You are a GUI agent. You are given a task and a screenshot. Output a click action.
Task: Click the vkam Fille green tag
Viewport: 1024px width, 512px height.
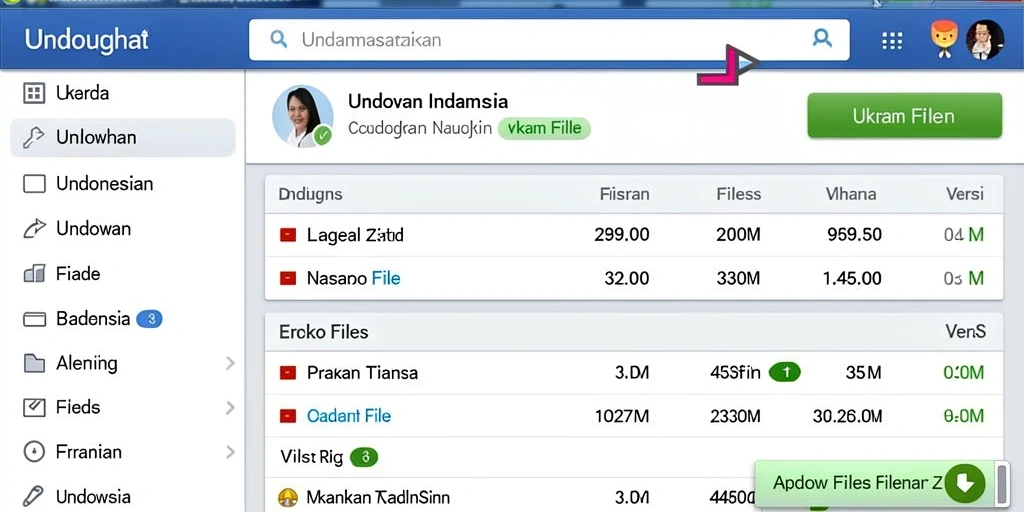(544, 128)
